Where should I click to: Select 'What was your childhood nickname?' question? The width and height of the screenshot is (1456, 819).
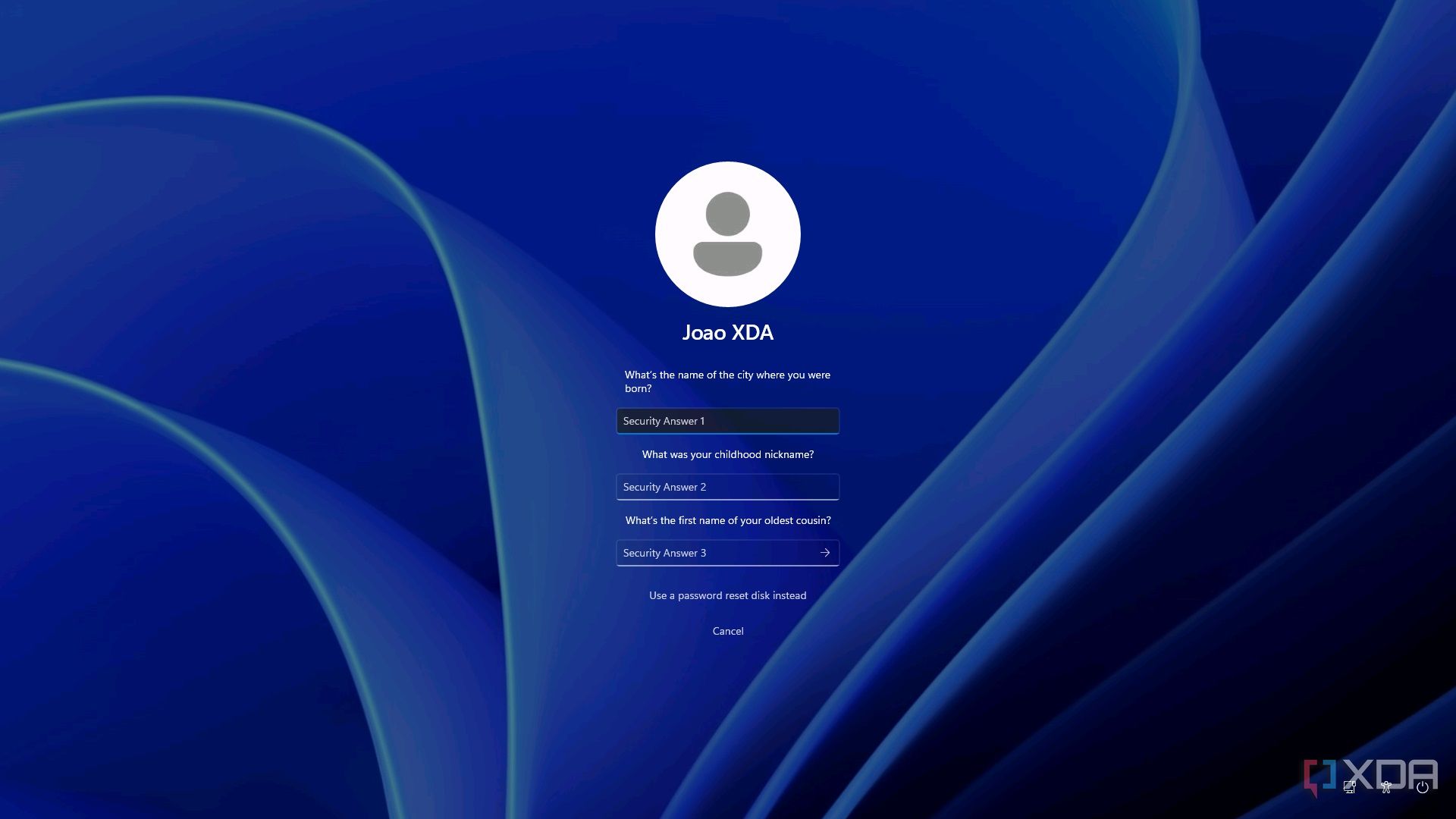728,454
